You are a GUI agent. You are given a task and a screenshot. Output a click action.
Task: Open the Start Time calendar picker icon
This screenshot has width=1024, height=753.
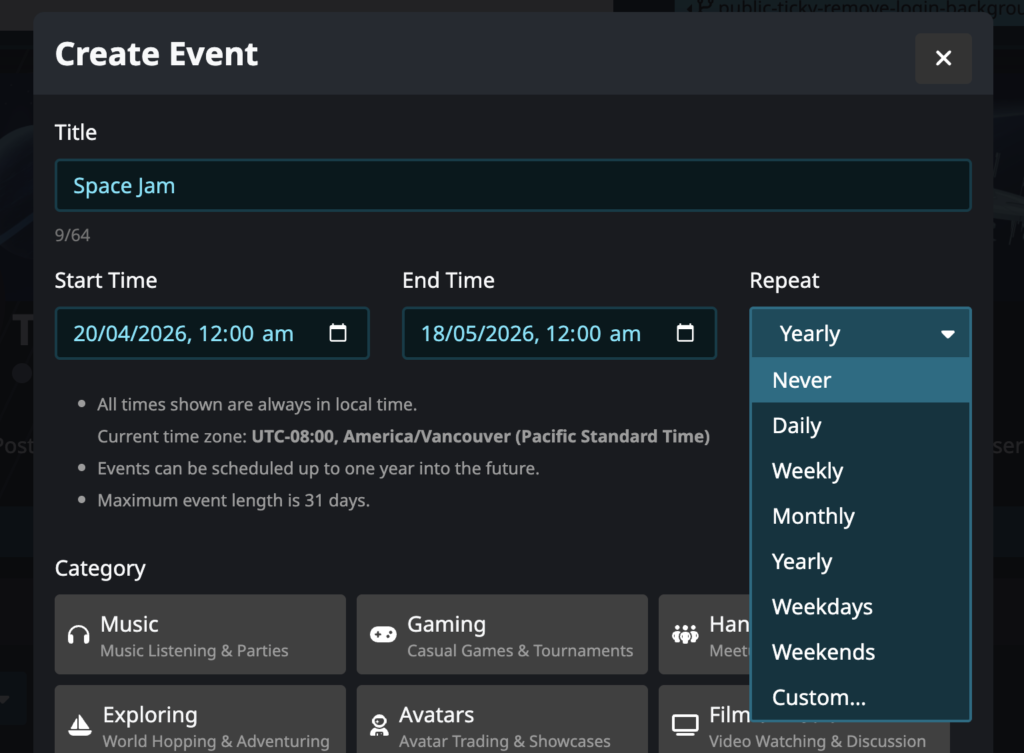(x=338, y=333)
